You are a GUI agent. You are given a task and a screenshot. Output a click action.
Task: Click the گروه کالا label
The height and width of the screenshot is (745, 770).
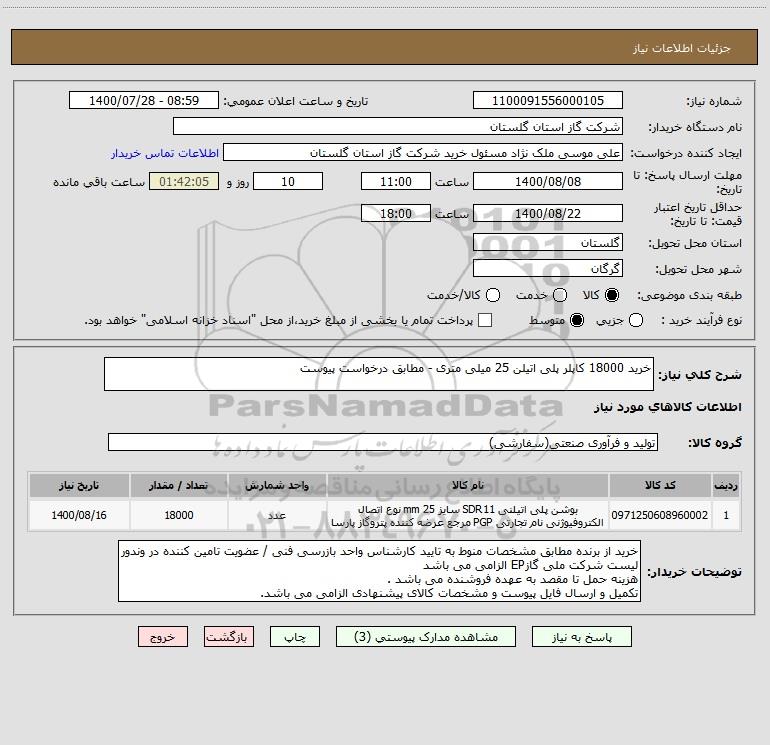[x=715, y=443]
